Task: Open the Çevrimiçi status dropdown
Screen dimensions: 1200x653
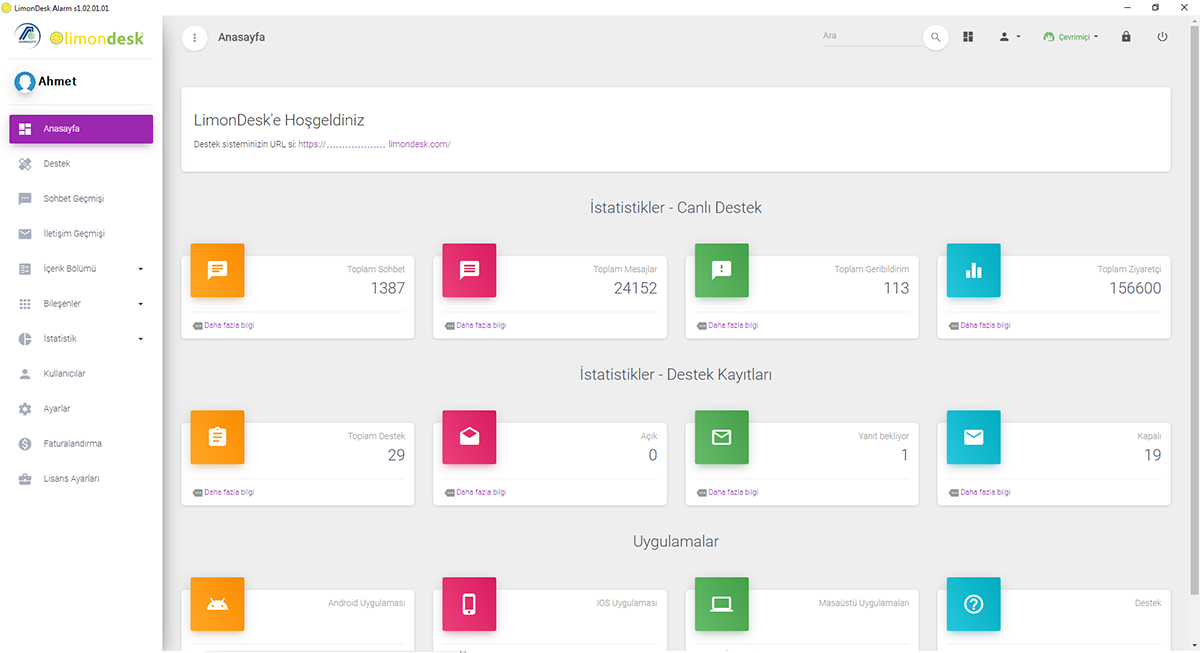Action: pos(1071,37)
